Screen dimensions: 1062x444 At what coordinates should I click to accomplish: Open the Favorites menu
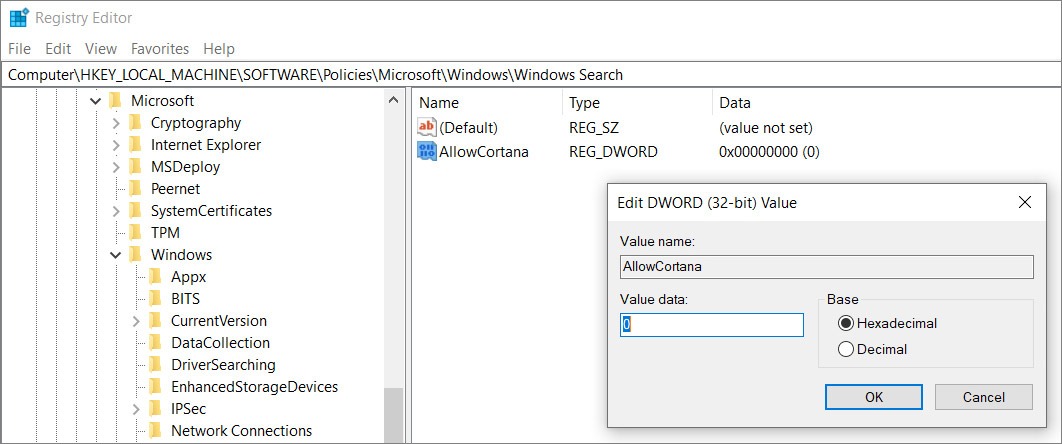tap(160, 49)
